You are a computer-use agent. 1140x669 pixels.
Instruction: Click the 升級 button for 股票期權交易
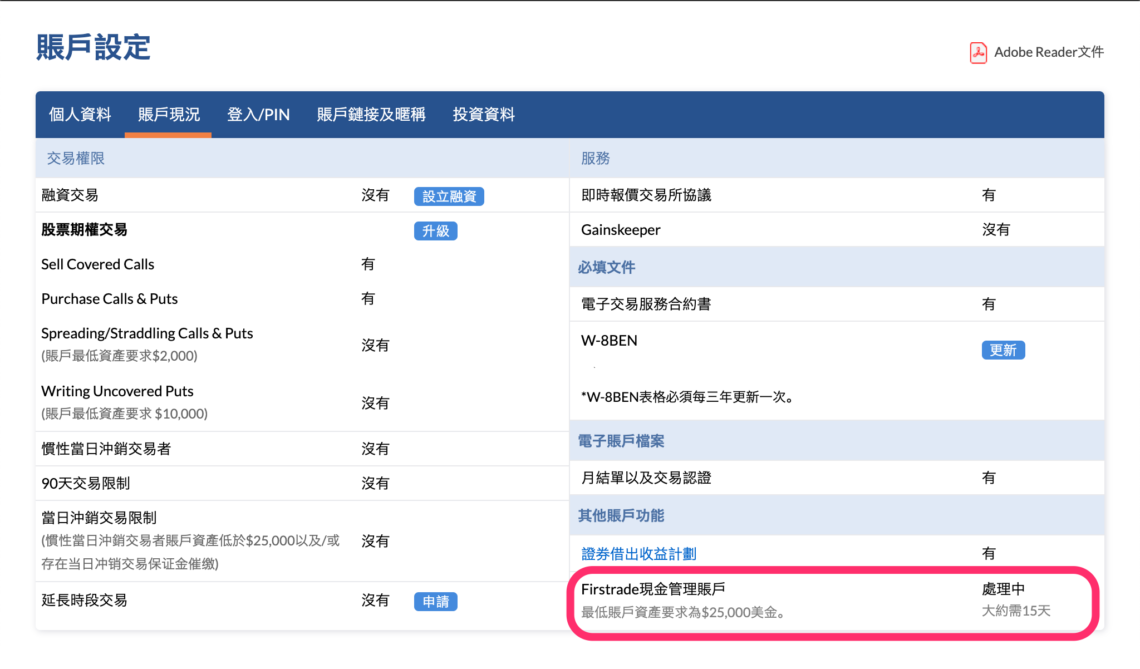click(x=435, y=230)
